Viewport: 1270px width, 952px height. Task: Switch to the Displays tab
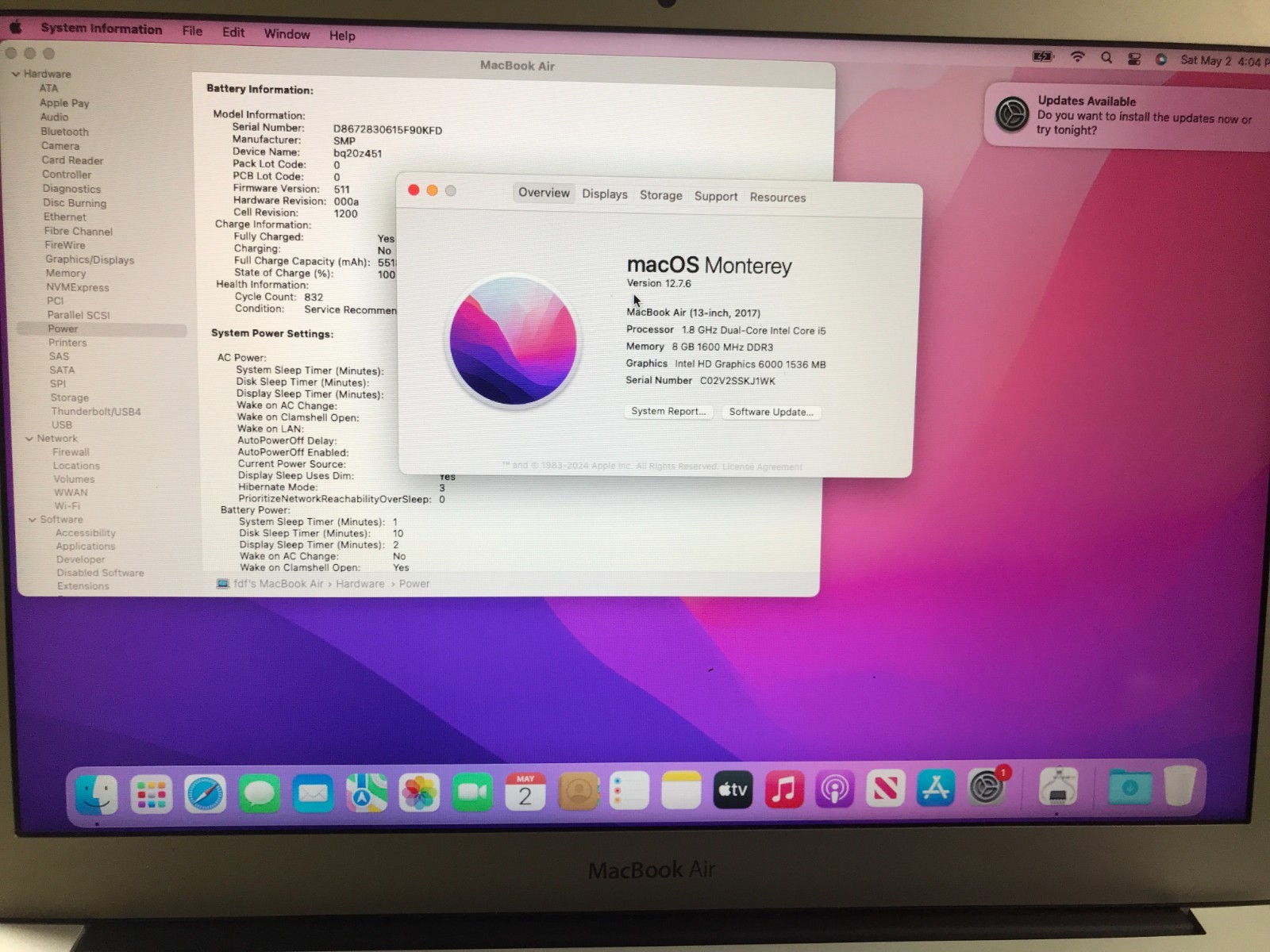point(605,194)
